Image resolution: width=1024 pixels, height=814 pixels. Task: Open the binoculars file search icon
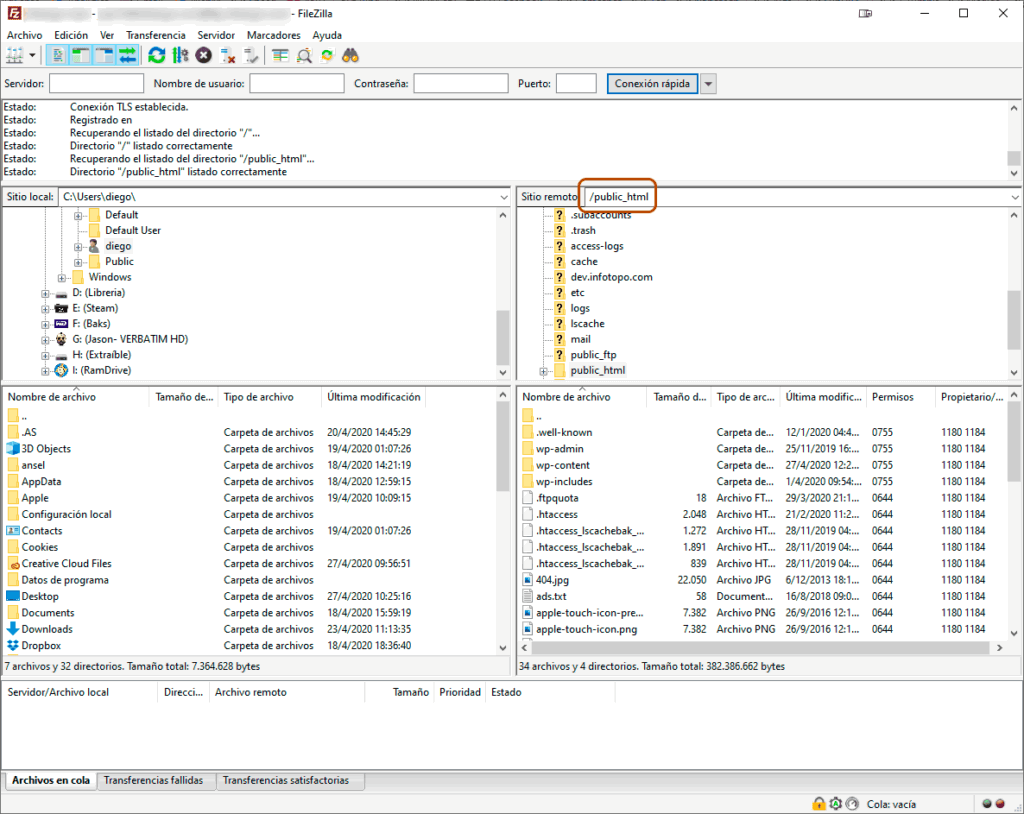(351, 55)
